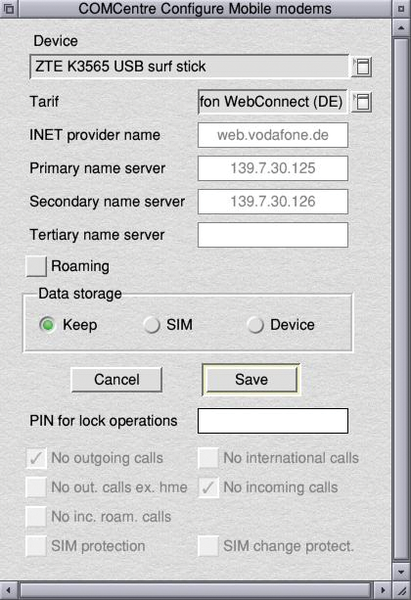Click the window resize corner icon
Screen dimensions: 411x600
401,590
